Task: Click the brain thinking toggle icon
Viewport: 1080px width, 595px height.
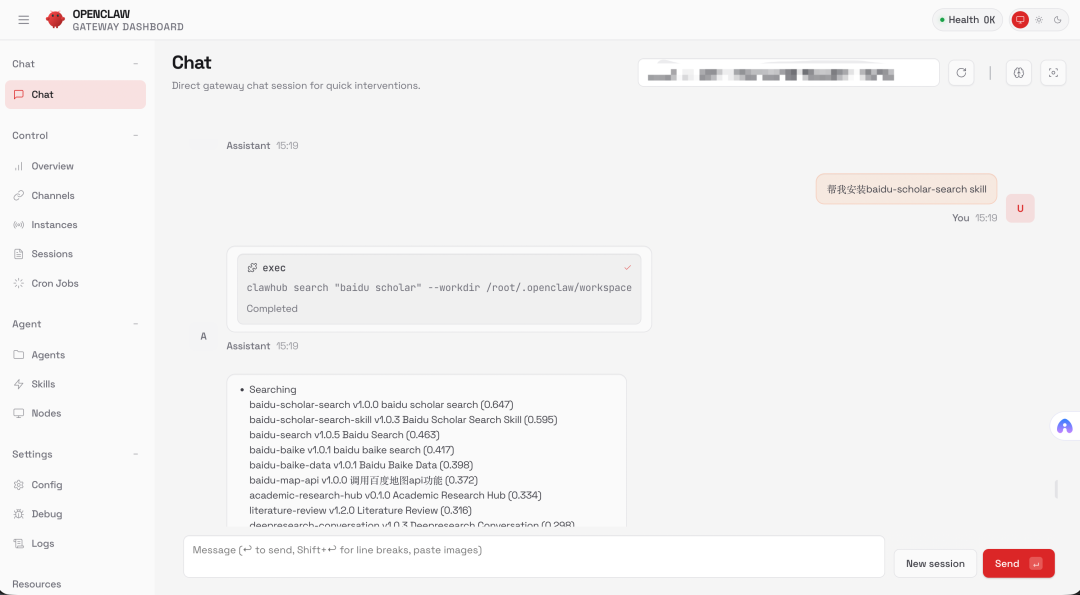Action: click(x=1019, y=73)
